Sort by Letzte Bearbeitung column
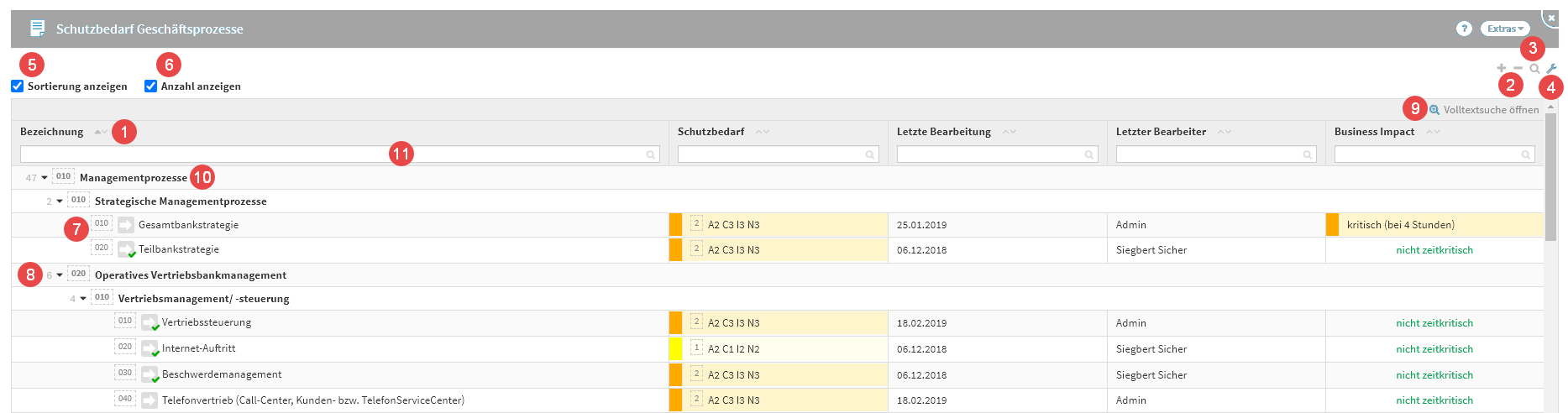This screenshot has height=413, width=1568. tap(943, 132)
